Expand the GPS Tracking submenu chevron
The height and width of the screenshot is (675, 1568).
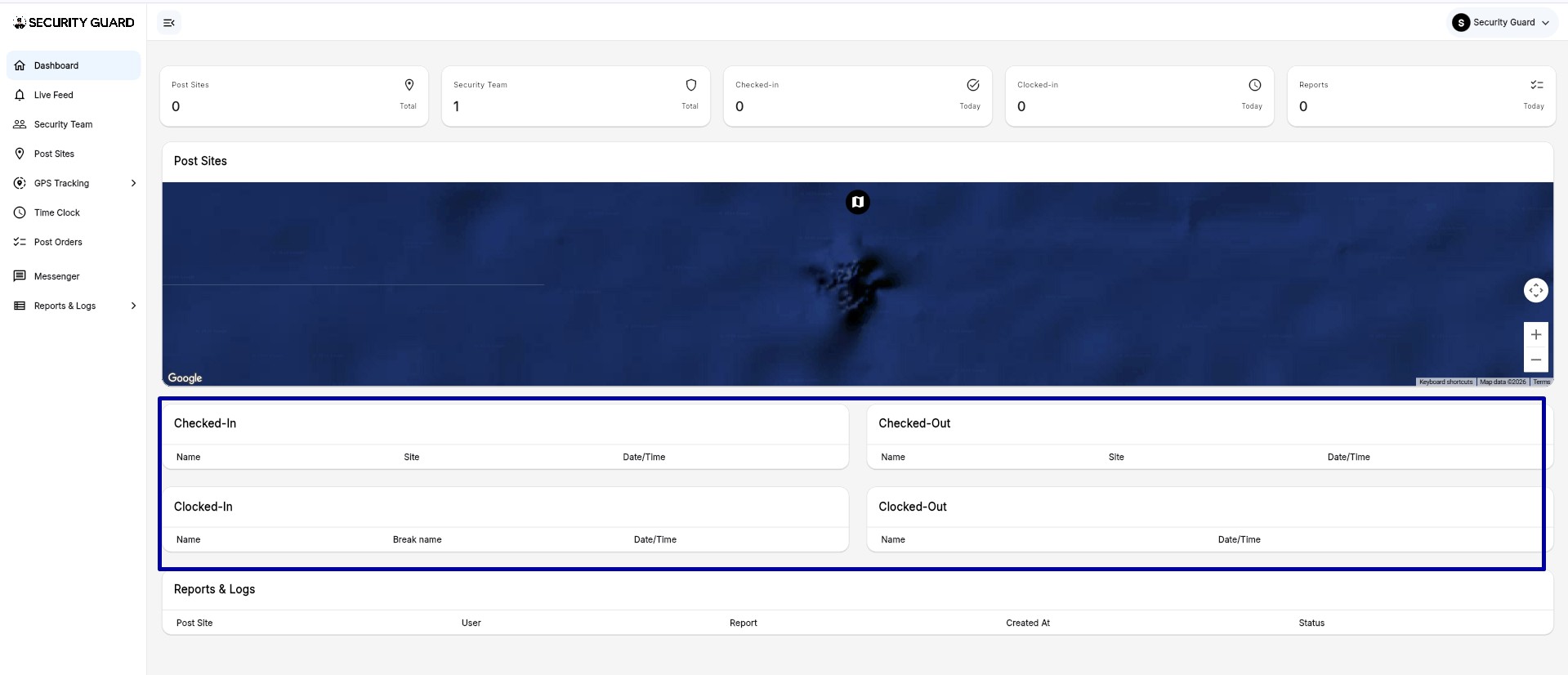tap(133, 183)
